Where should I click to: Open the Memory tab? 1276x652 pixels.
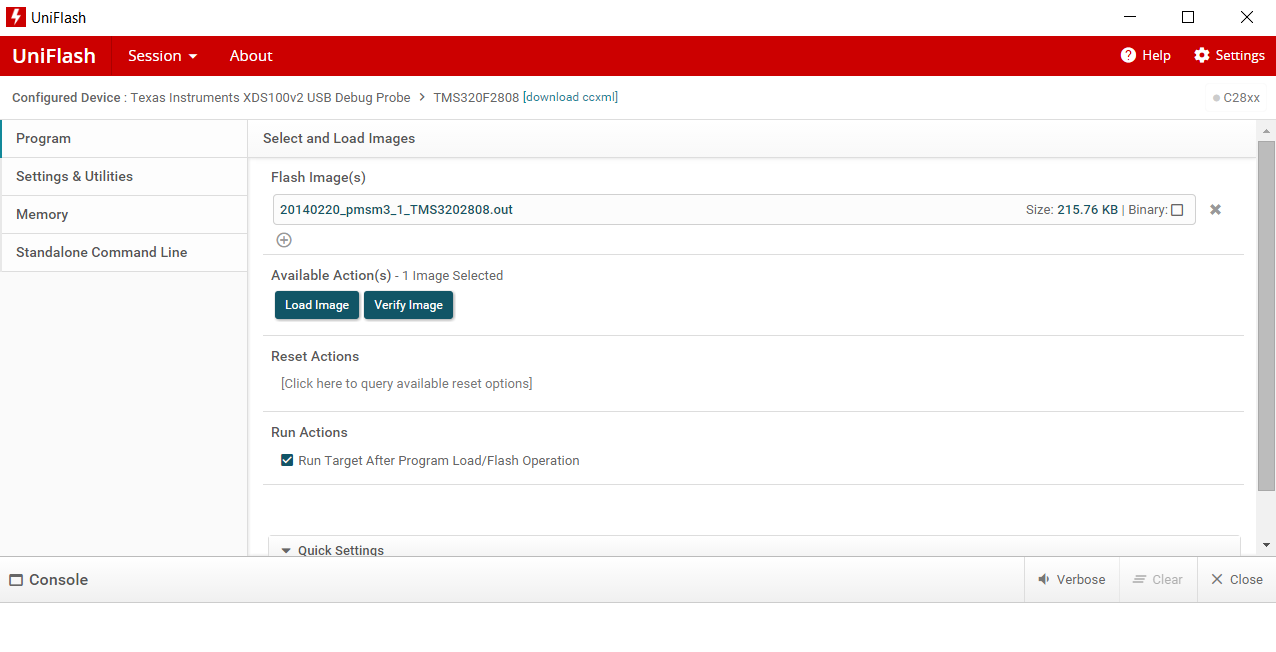coord(124,215)
